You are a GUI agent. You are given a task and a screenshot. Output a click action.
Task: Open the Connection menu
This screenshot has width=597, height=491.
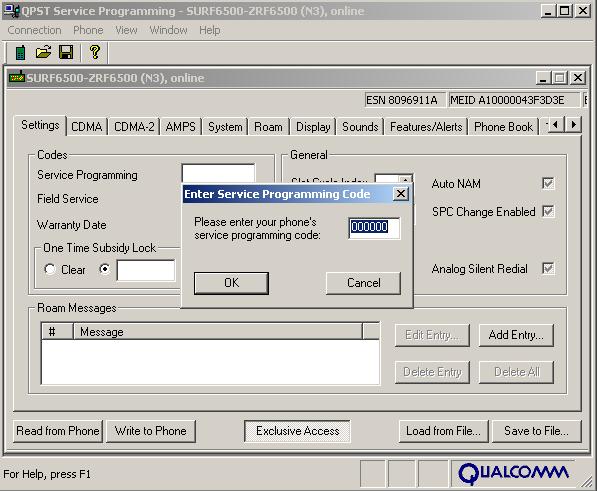[34, 30]
